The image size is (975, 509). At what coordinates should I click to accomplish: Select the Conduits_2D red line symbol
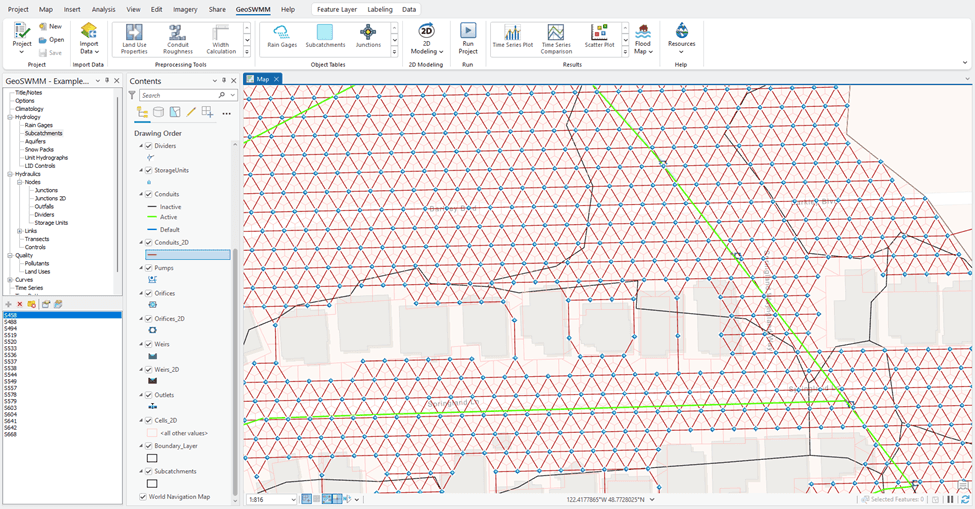tap(153, 255)
